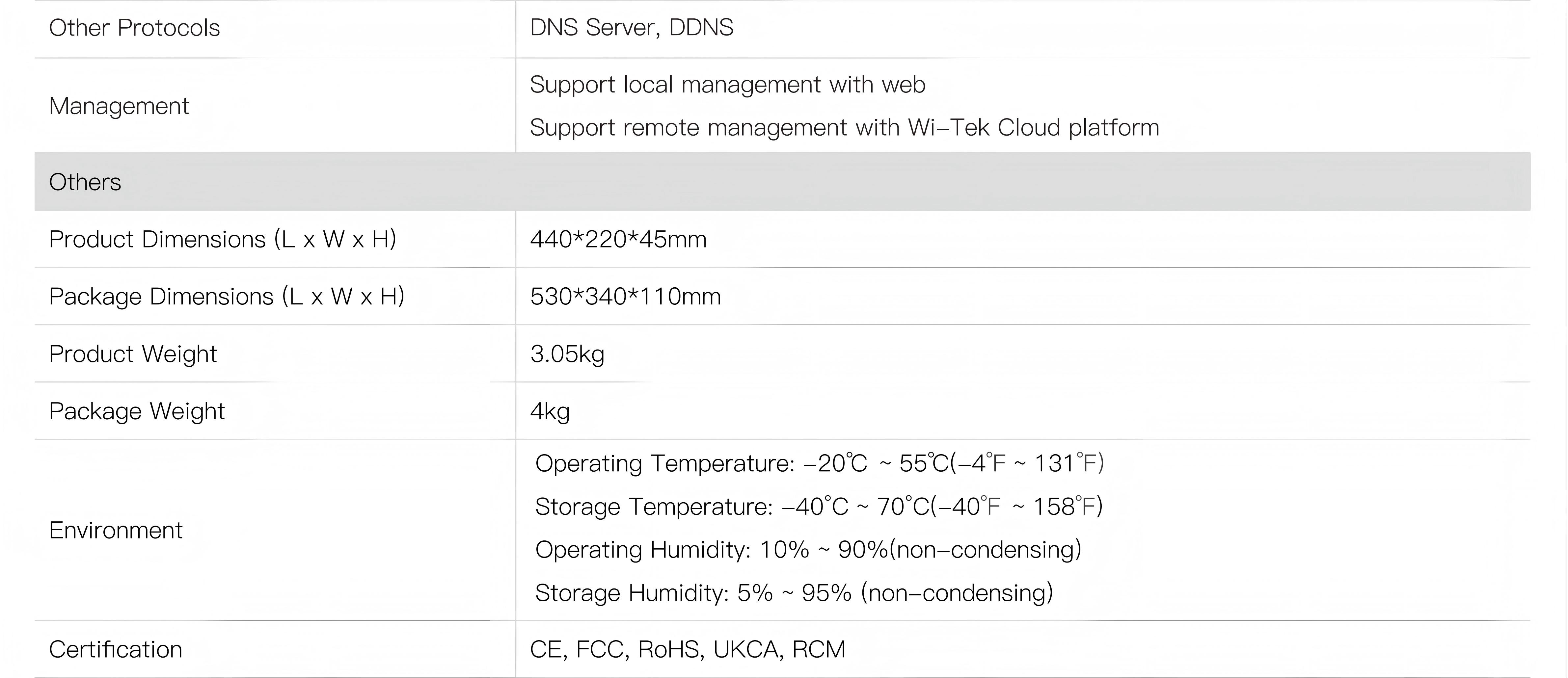The height and width of the screenshot is (678, 1568).
Task: Click the Management row label
Action: point(119,106)
